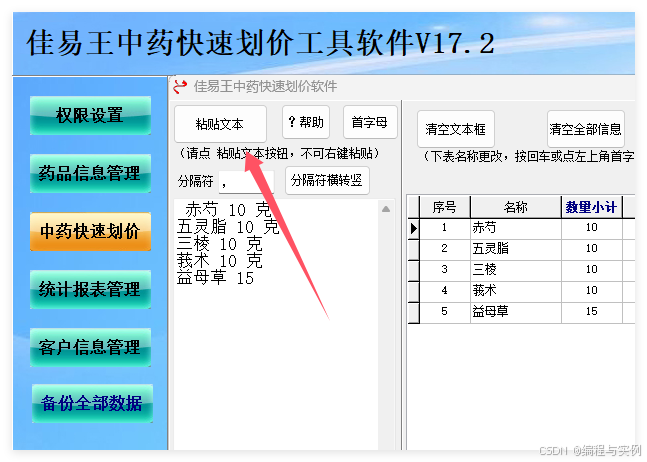Click the 清空文本框 button
The height and width of the screenshot is (462, 647).
coord(456,129)
